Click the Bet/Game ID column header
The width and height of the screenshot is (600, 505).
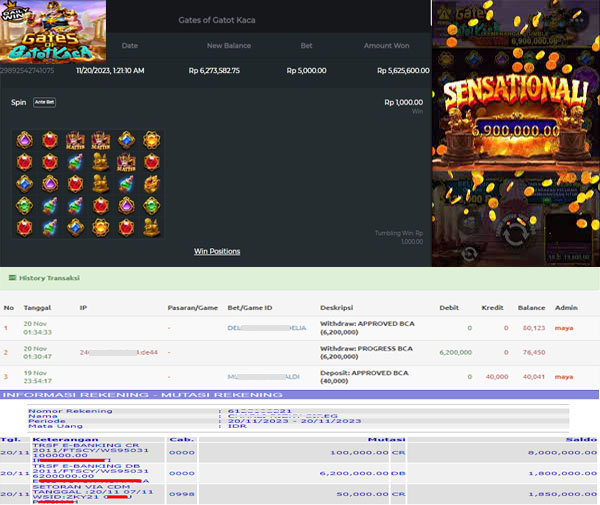[x=250, y=308]
